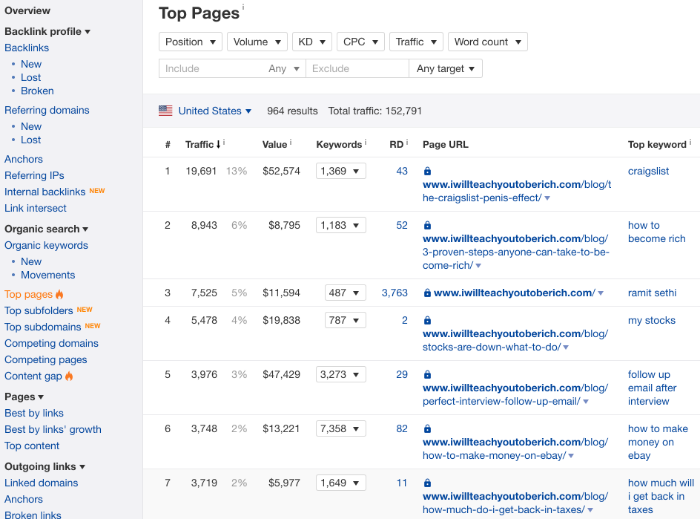Open Linked domains in the sidebar
The width and height of the screenshot is (700, 519).
pyautogui.click(x=41, y=483)
